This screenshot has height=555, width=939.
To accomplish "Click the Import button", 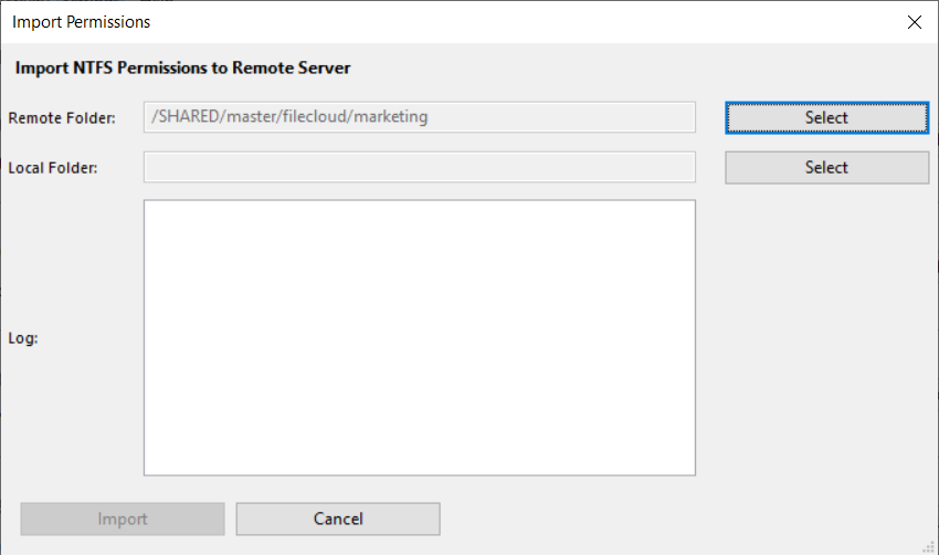I will (122, 518).
